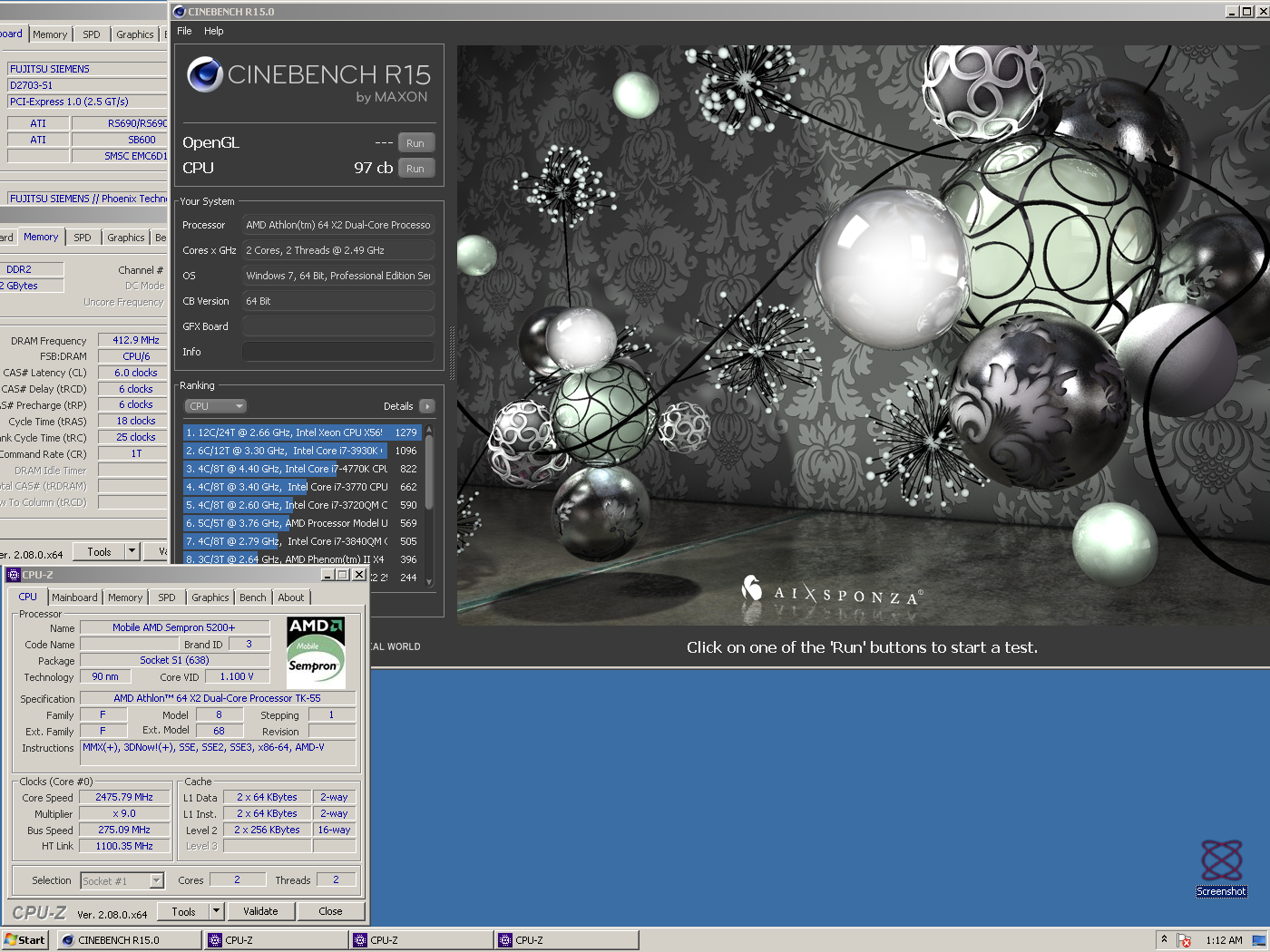Click the Multiplier x 9.0 value
1270x952 pixels.
point(124,813)
